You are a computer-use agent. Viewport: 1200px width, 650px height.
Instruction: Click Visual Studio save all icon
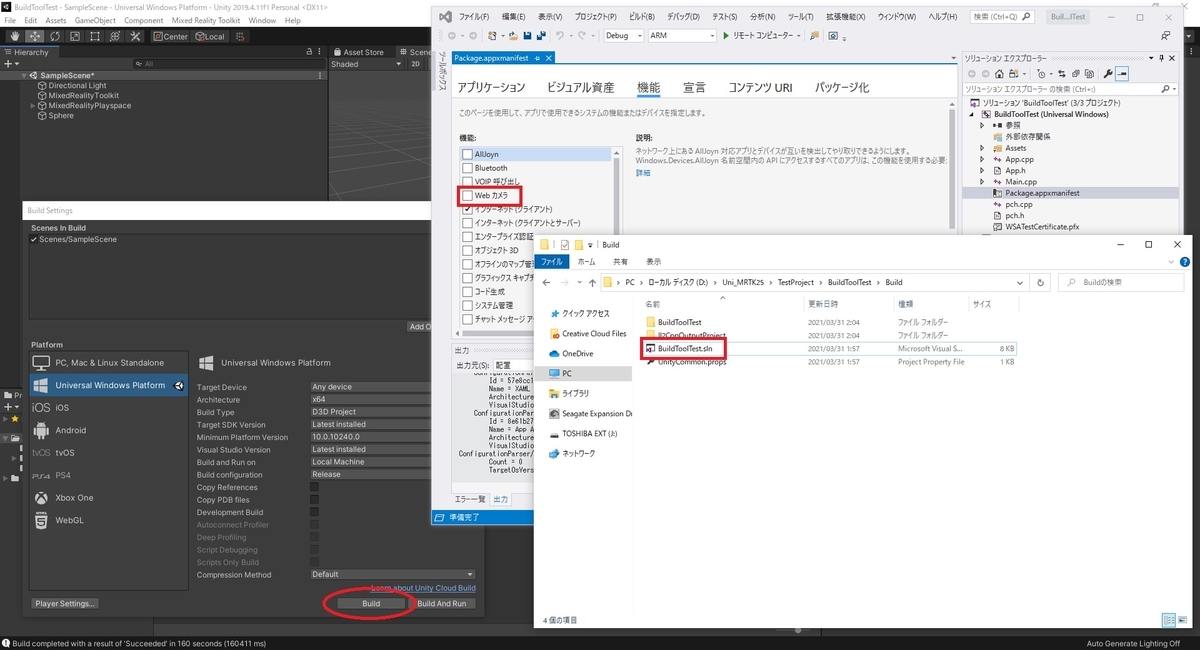click(541, 35)
